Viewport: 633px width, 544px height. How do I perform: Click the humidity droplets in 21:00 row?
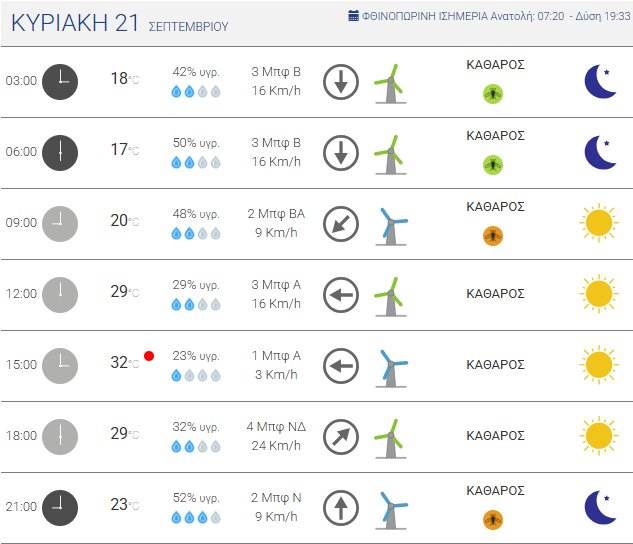(x=196, y=518)
